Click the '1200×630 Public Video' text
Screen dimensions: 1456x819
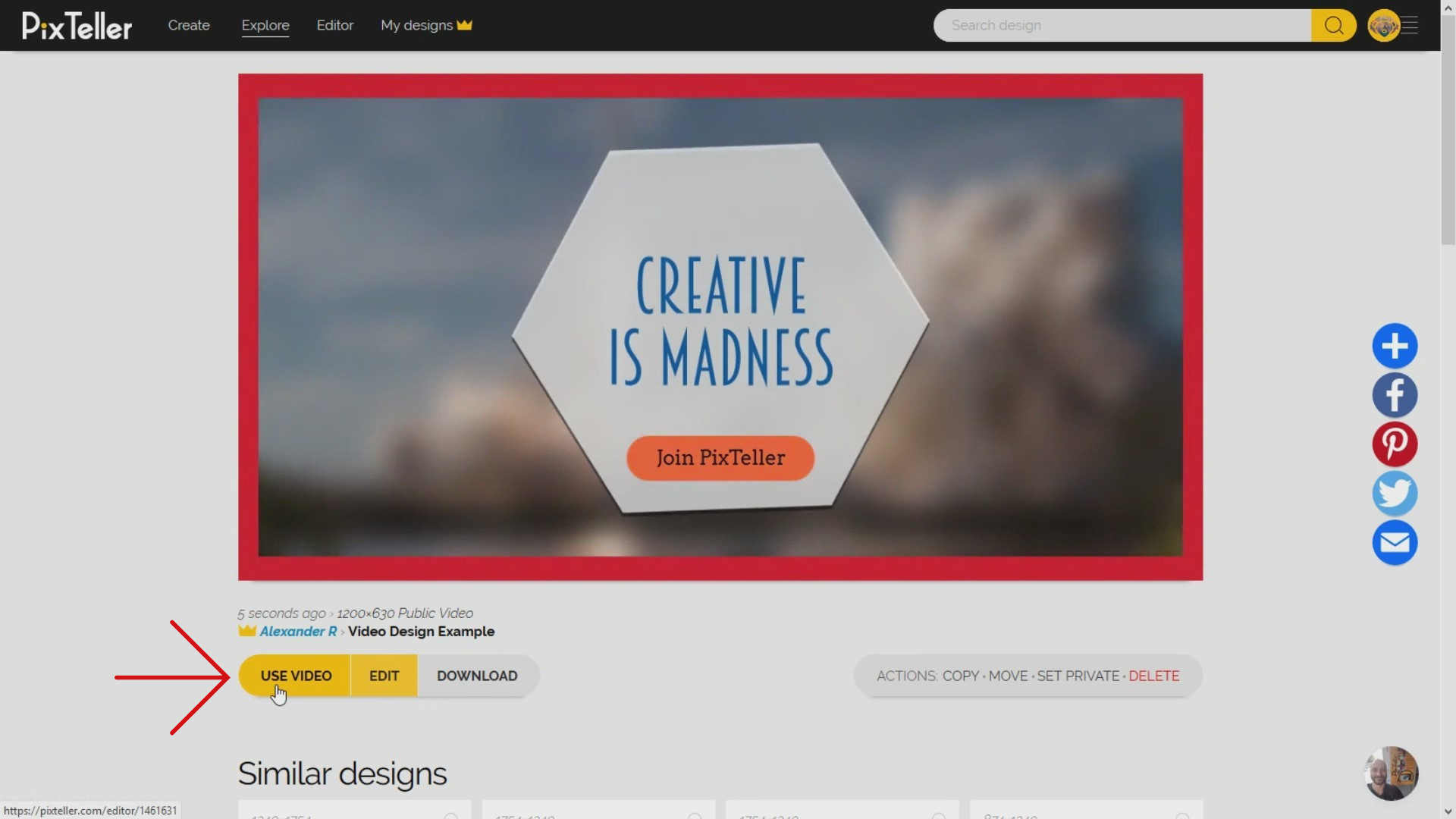pos(405,613)
